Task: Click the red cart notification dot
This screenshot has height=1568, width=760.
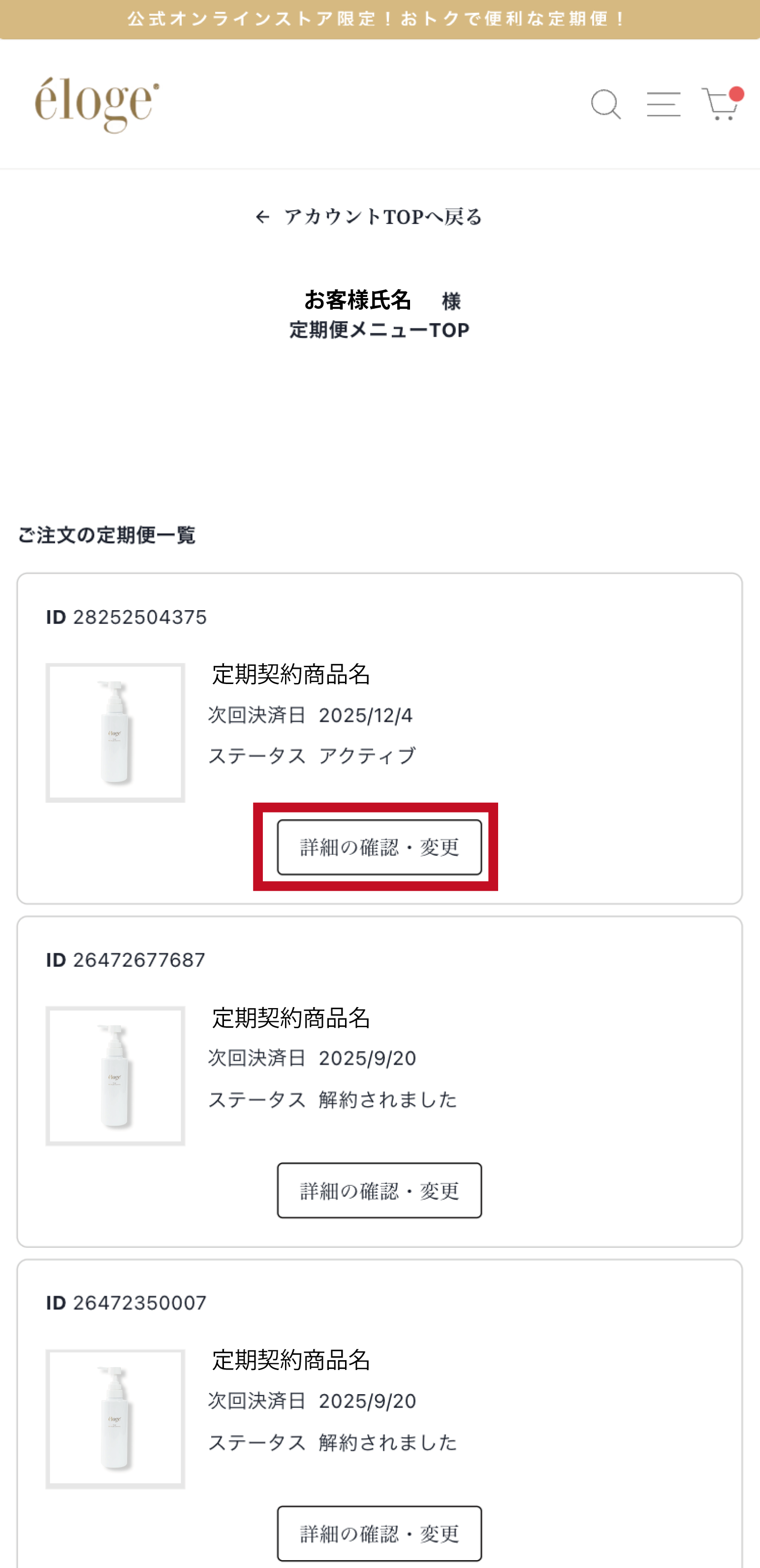Action: (737, 94)
